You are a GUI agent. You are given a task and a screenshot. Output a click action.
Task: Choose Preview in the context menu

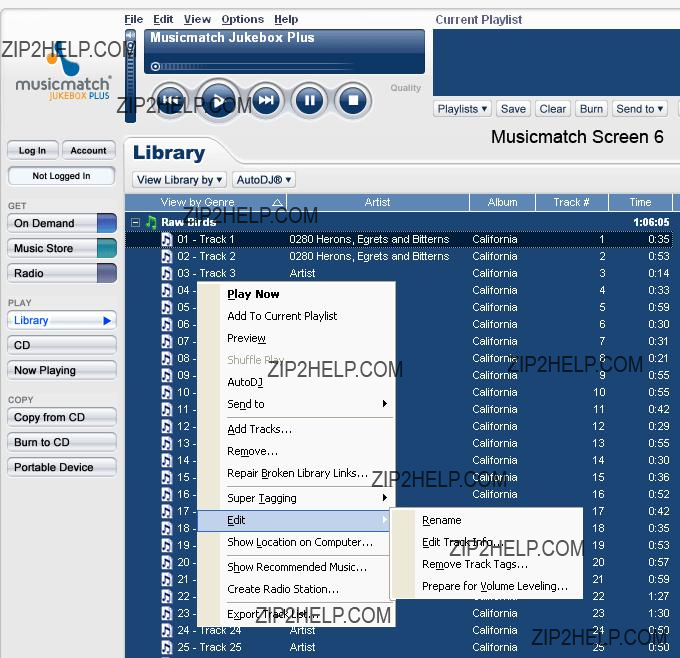point(296,338)
